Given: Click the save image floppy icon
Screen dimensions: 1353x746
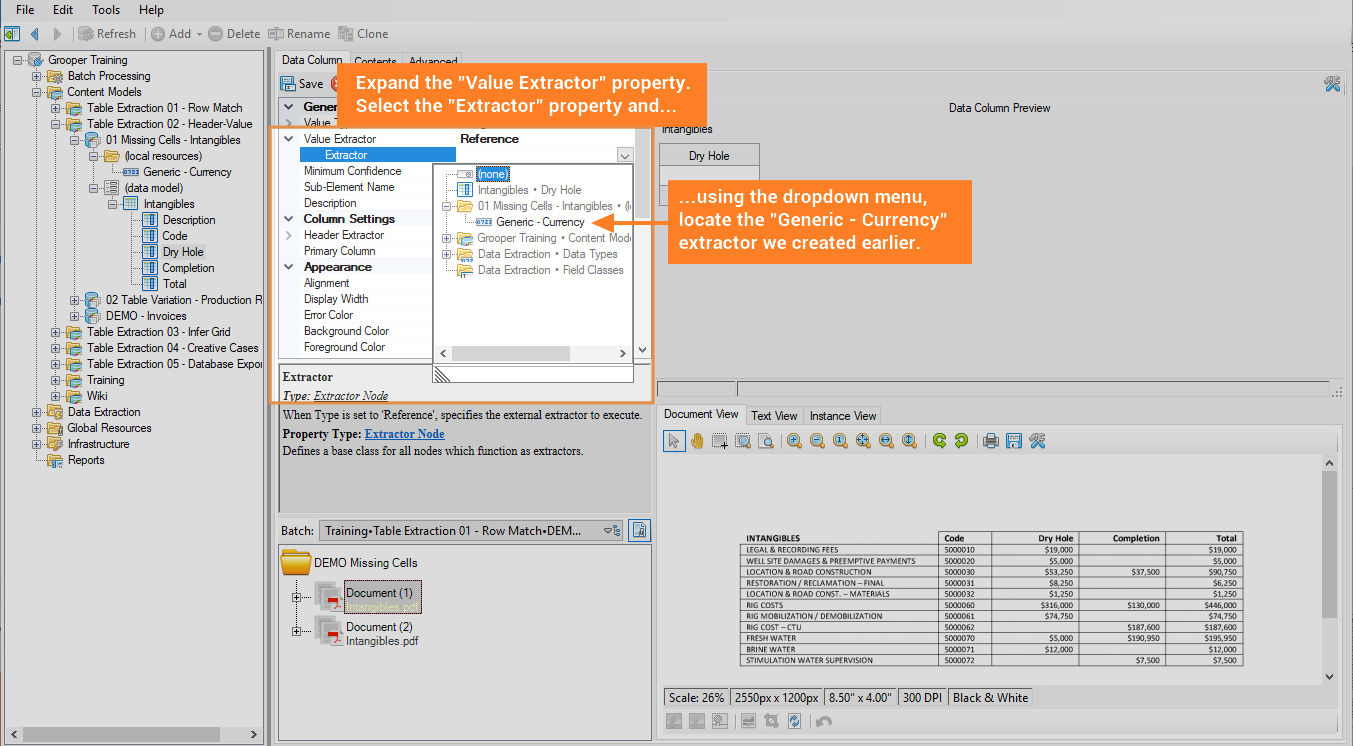Looking at the screenshot, I should (1014, 440).
